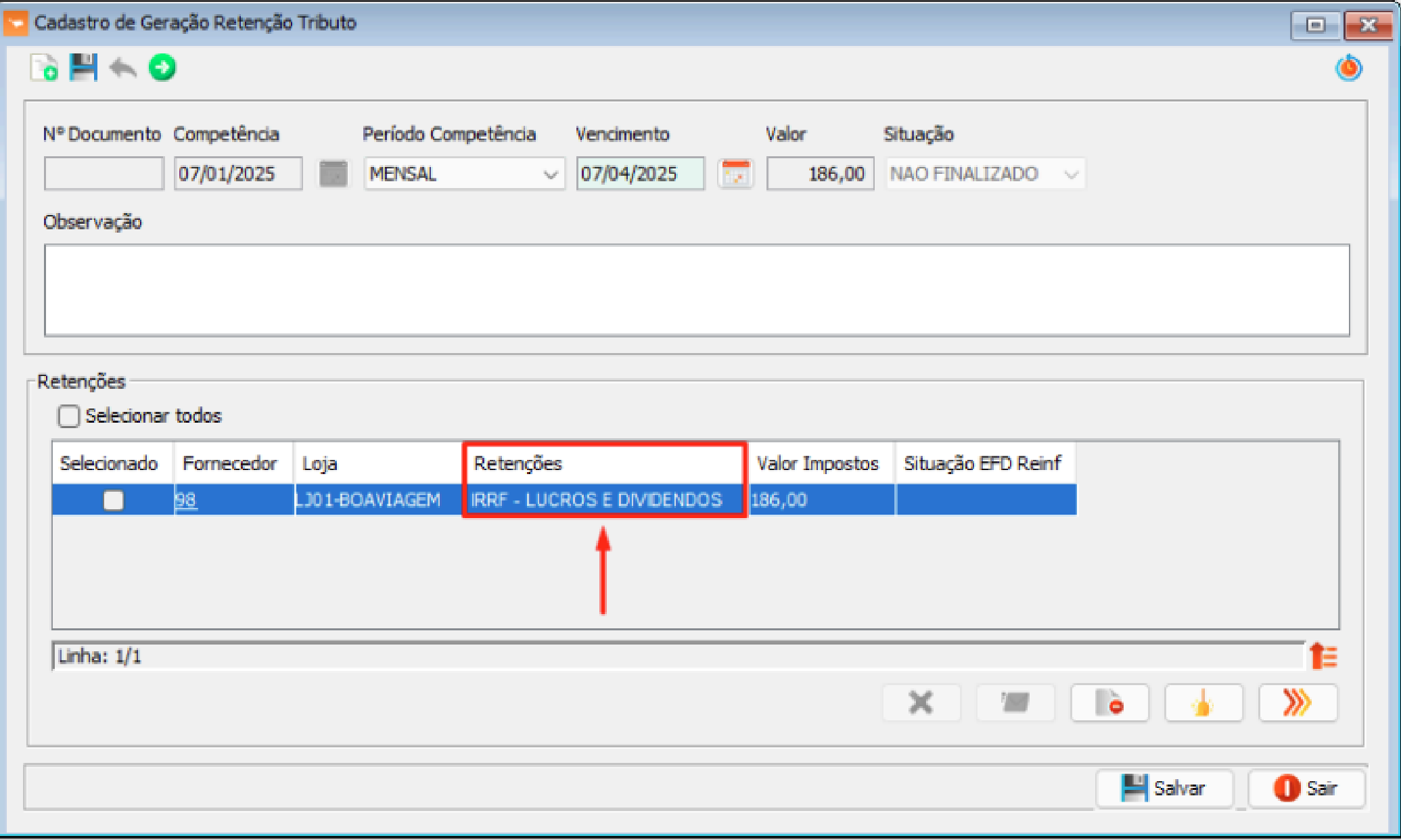Open the Situação NAO FINALIZADO dropdown
1401x840 pixels.
point(1070,174)
